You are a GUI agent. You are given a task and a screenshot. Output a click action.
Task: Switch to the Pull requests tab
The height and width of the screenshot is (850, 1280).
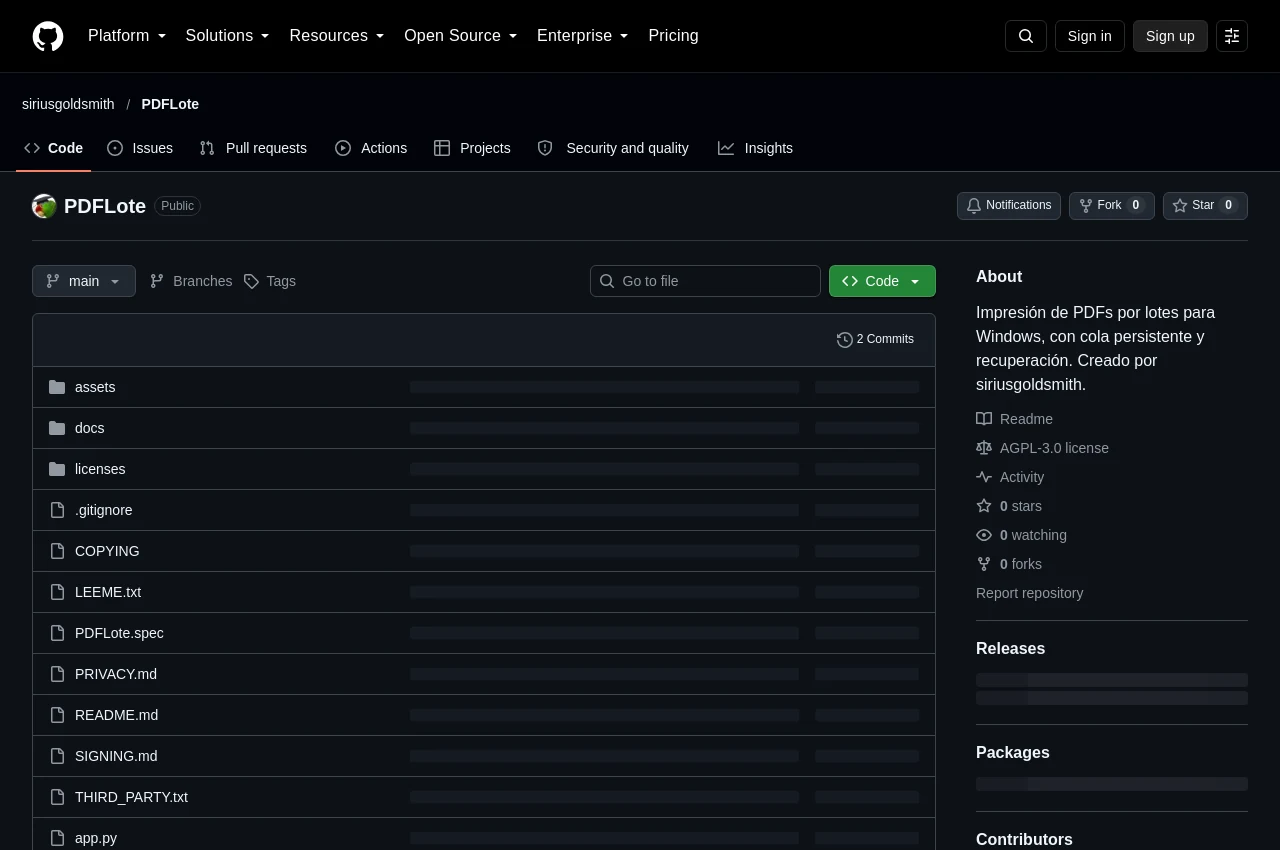tap(253, 148)
